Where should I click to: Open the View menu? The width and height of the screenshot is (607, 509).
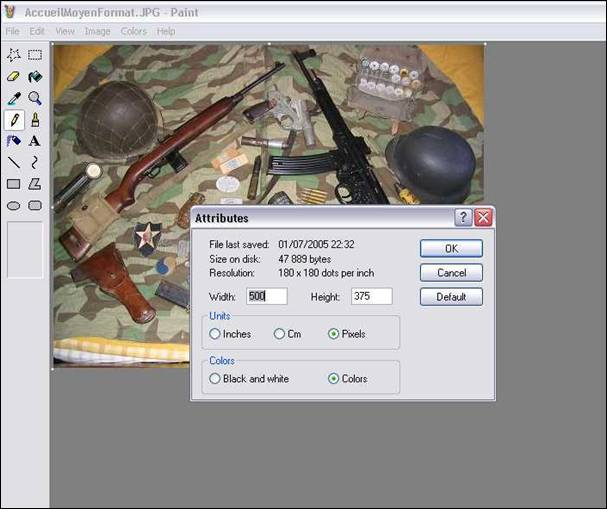pos(65,31)
